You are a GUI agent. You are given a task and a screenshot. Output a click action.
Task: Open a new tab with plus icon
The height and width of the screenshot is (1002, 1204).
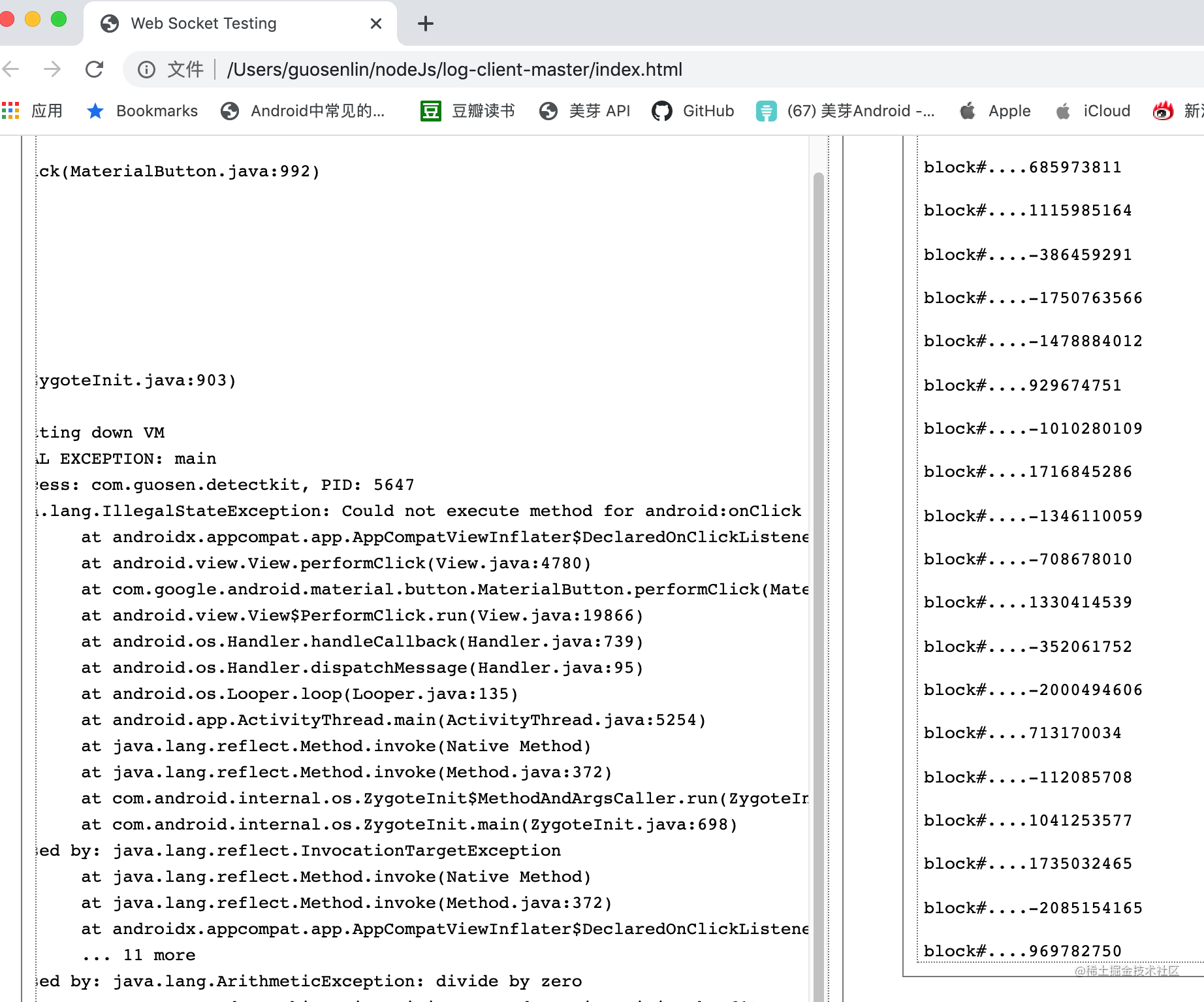(x=426, y=24)
